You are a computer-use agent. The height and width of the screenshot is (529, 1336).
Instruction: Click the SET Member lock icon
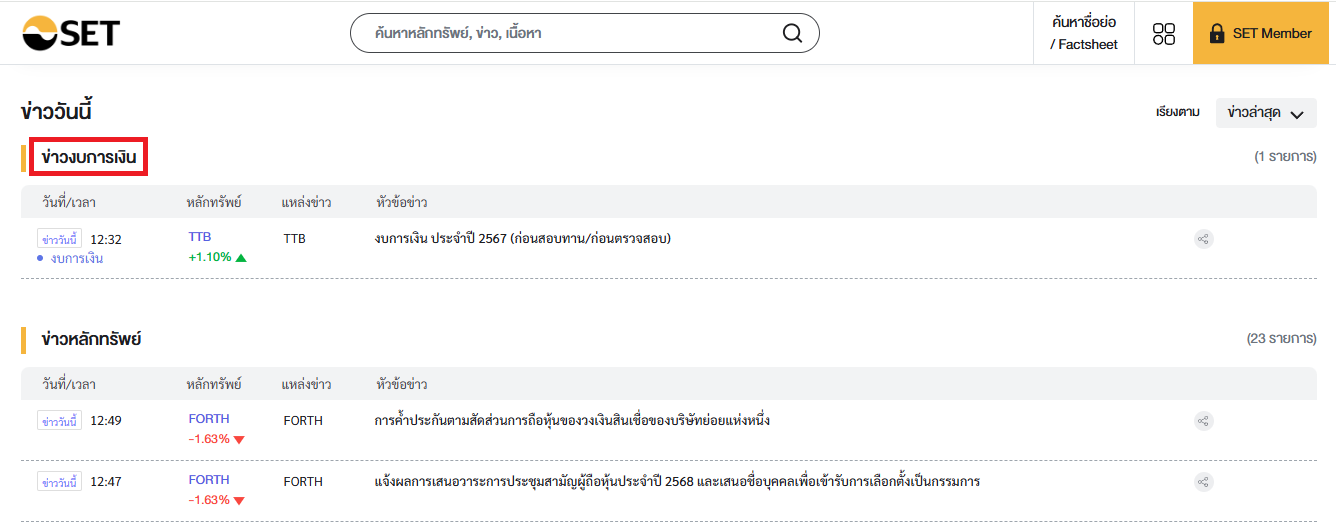(1217, 33)
